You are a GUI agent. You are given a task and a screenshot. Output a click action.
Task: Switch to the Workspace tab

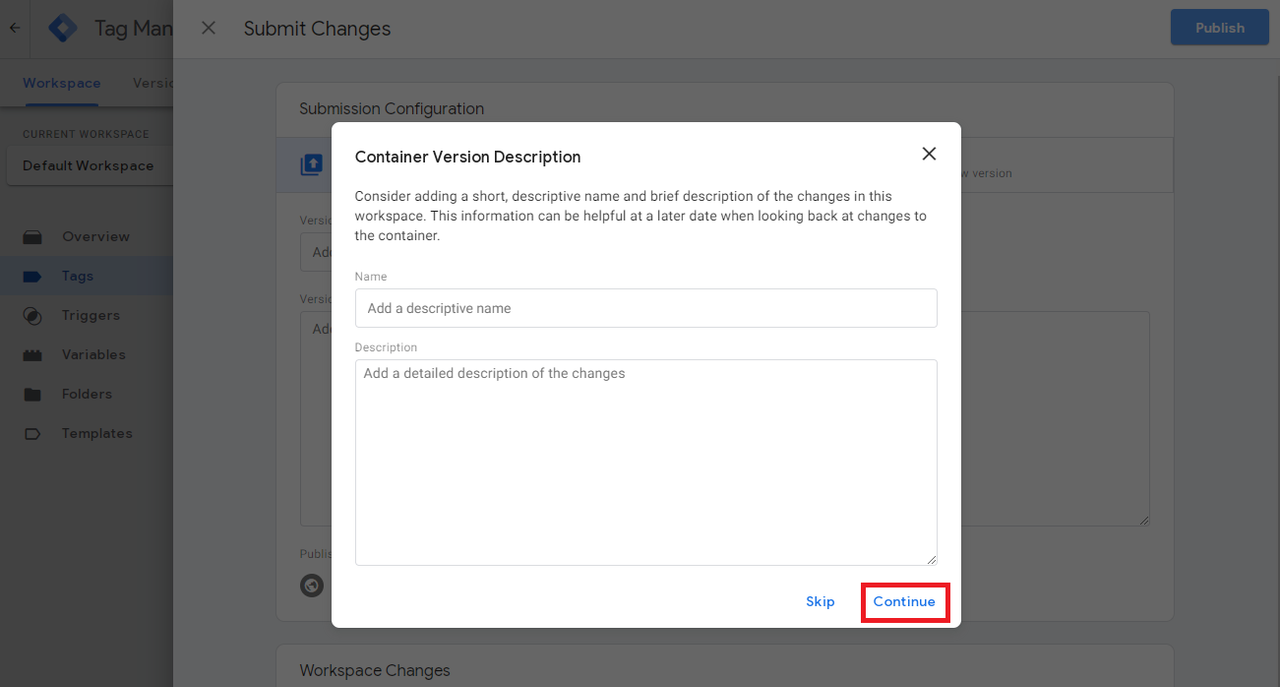[62, 83]
